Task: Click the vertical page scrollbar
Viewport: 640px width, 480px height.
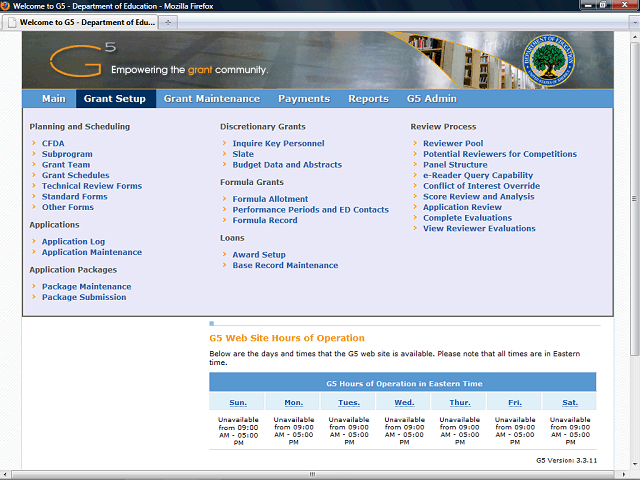Action: tap(634, 200)
